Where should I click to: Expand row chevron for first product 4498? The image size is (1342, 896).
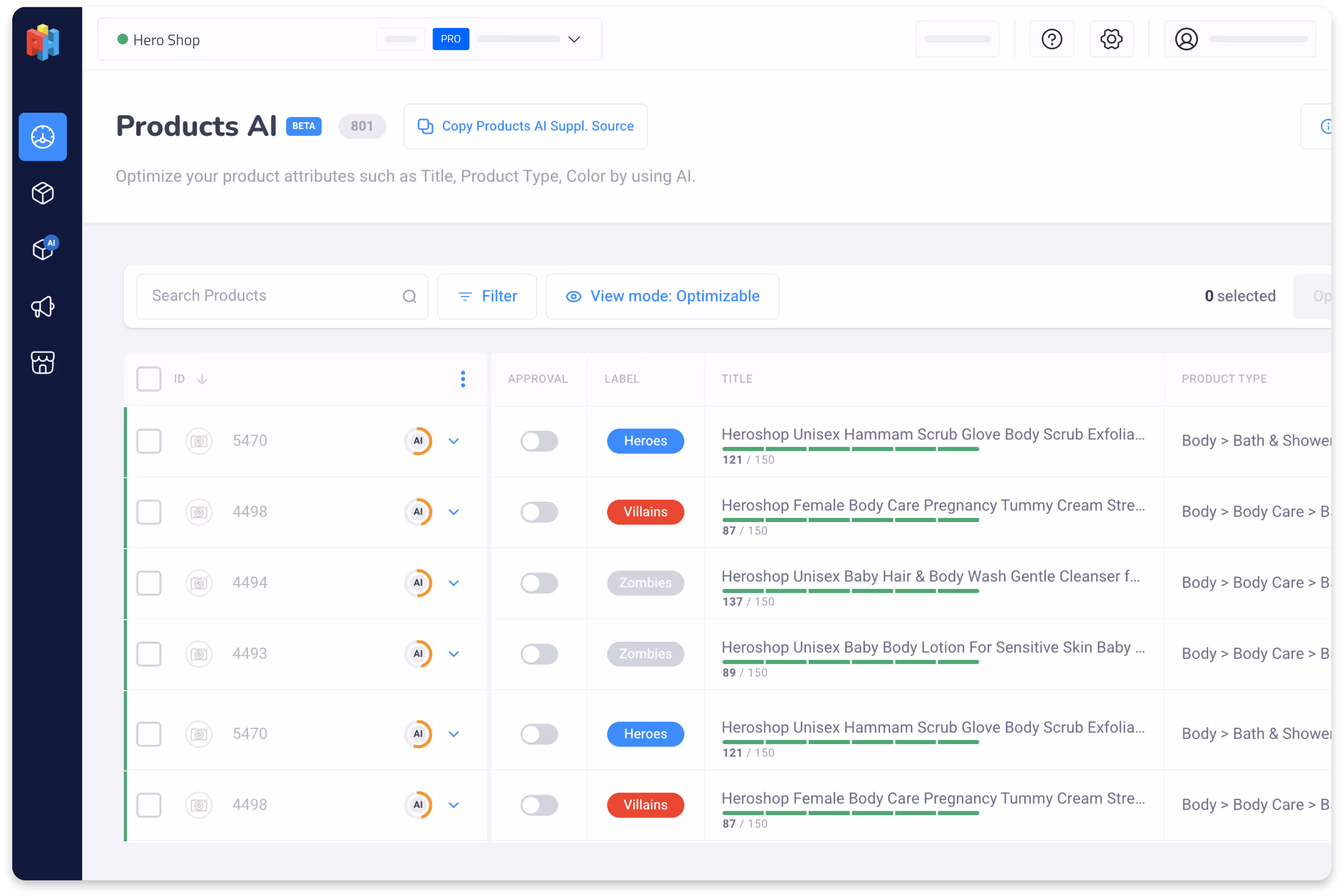[453, 512]
